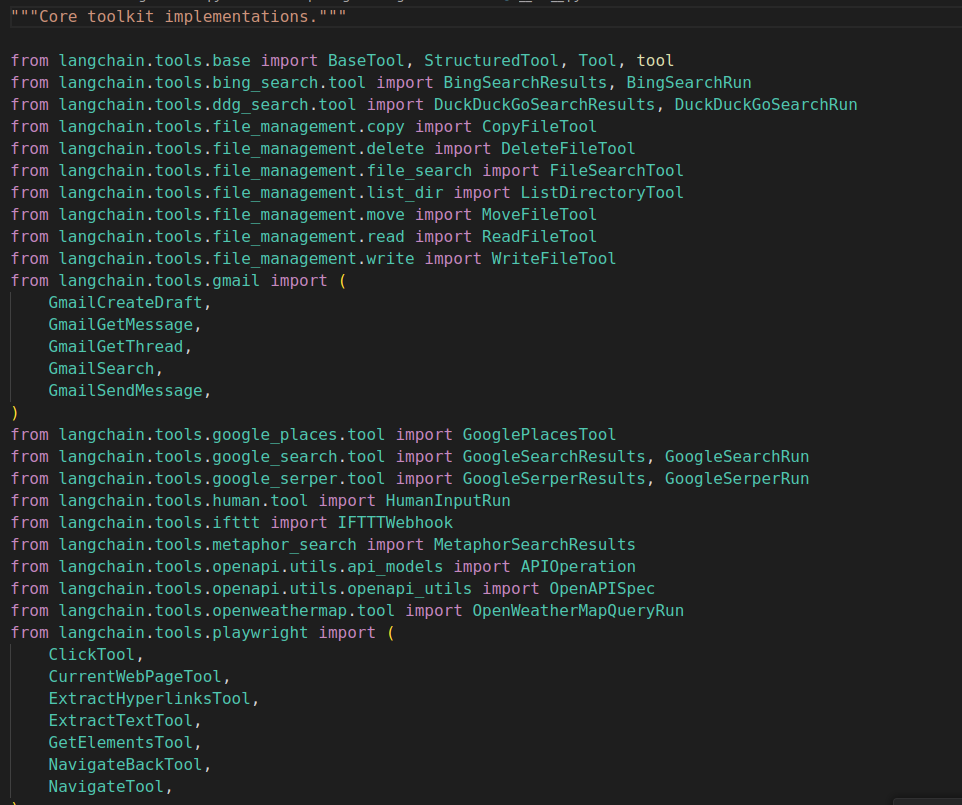Click the GmailGetMessage entry
This screenshot has width=962, height=805.
tap(121, 325)
